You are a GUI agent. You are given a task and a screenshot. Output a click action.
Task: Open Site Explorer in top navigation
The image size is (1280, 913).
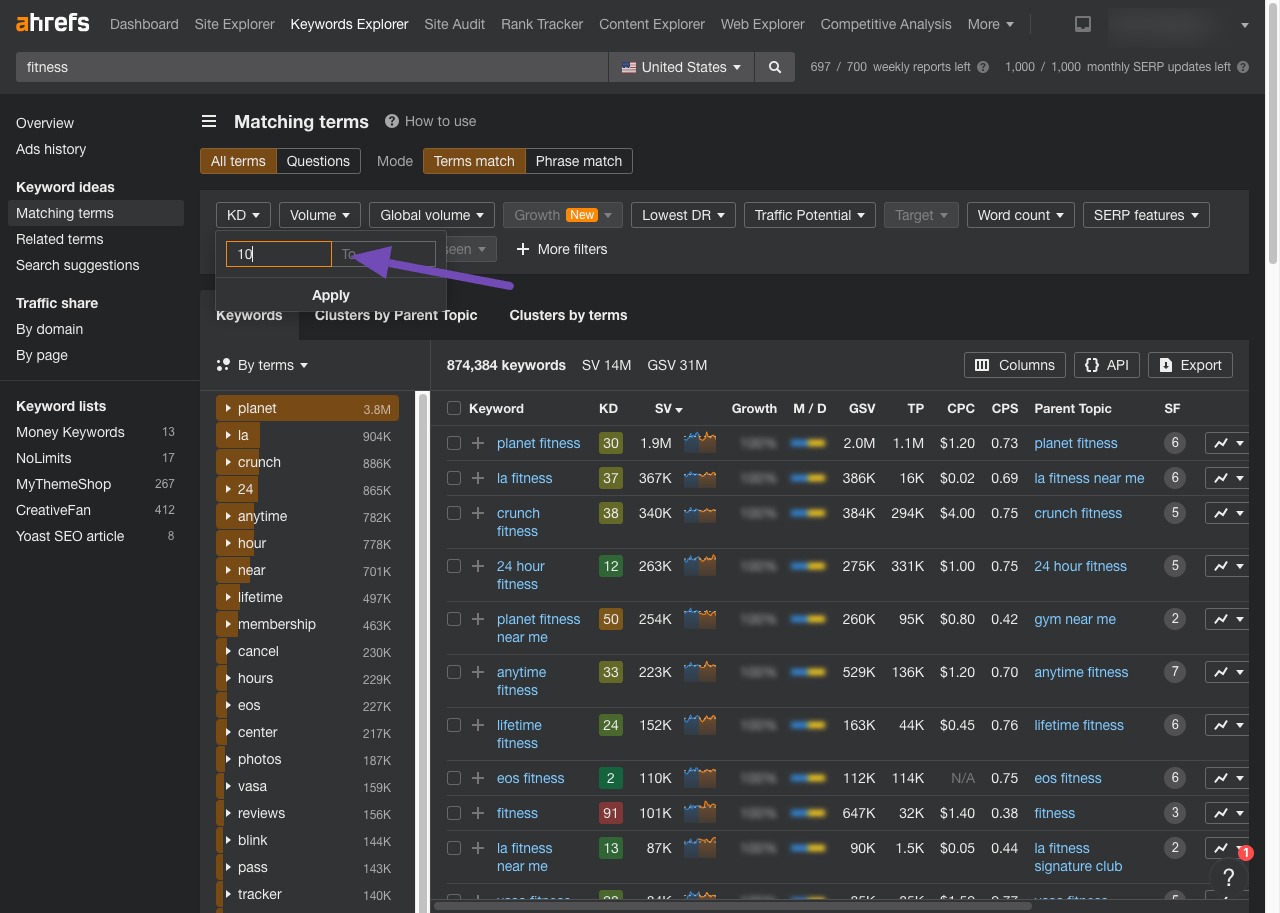[x=234, y=24]
